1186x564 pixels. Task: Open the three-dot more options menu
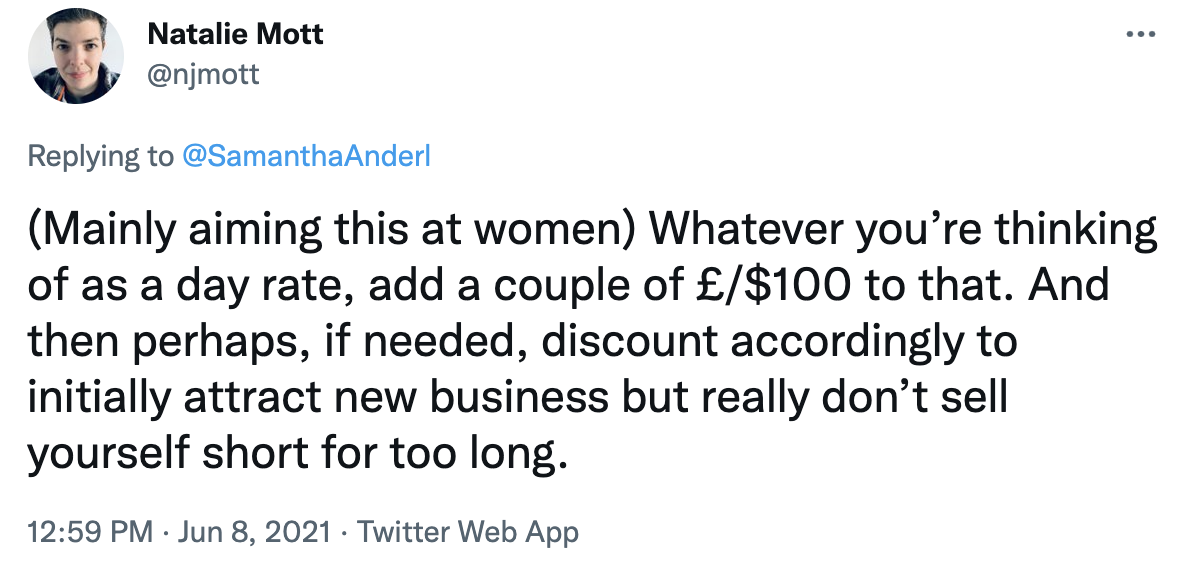(x=1141, y=34)
